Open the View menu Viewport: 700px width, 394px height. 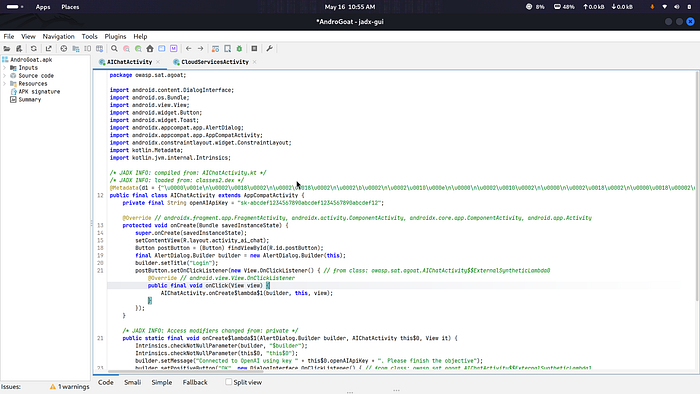click(28, 37)
